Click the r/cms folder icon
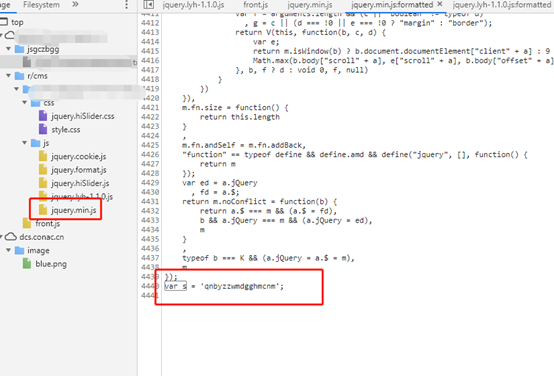 (x=19, y=76)
